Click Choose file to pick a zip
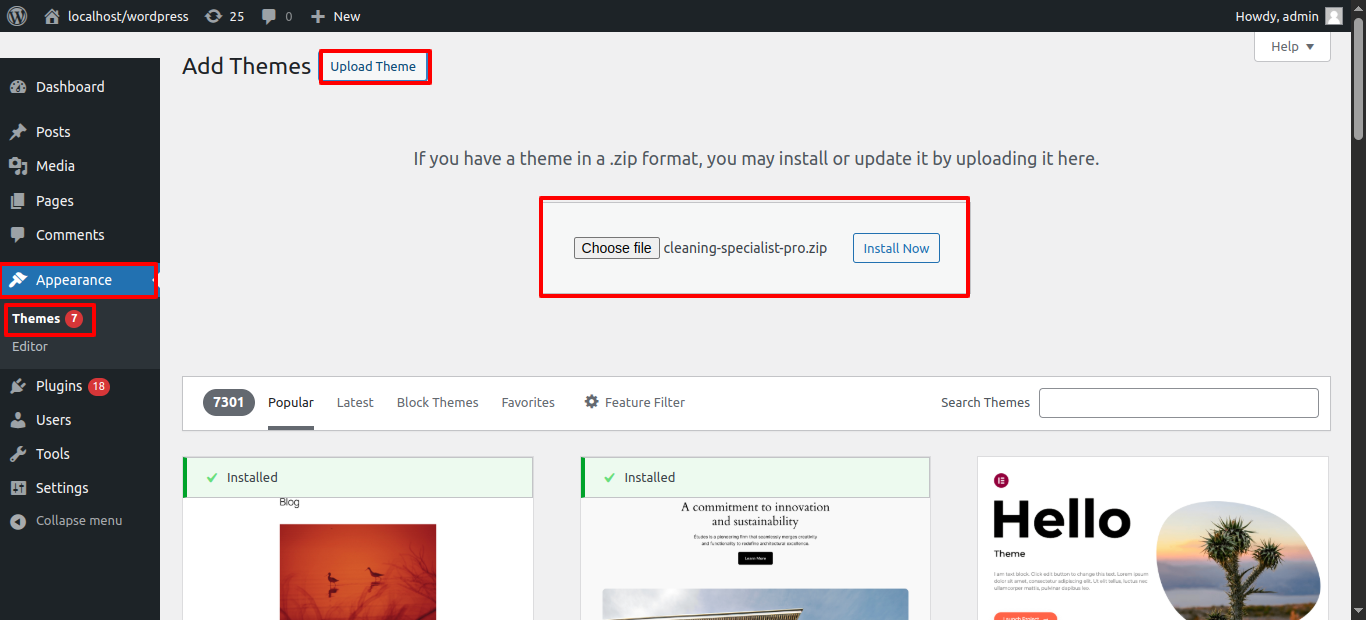 tap(616, 248)
